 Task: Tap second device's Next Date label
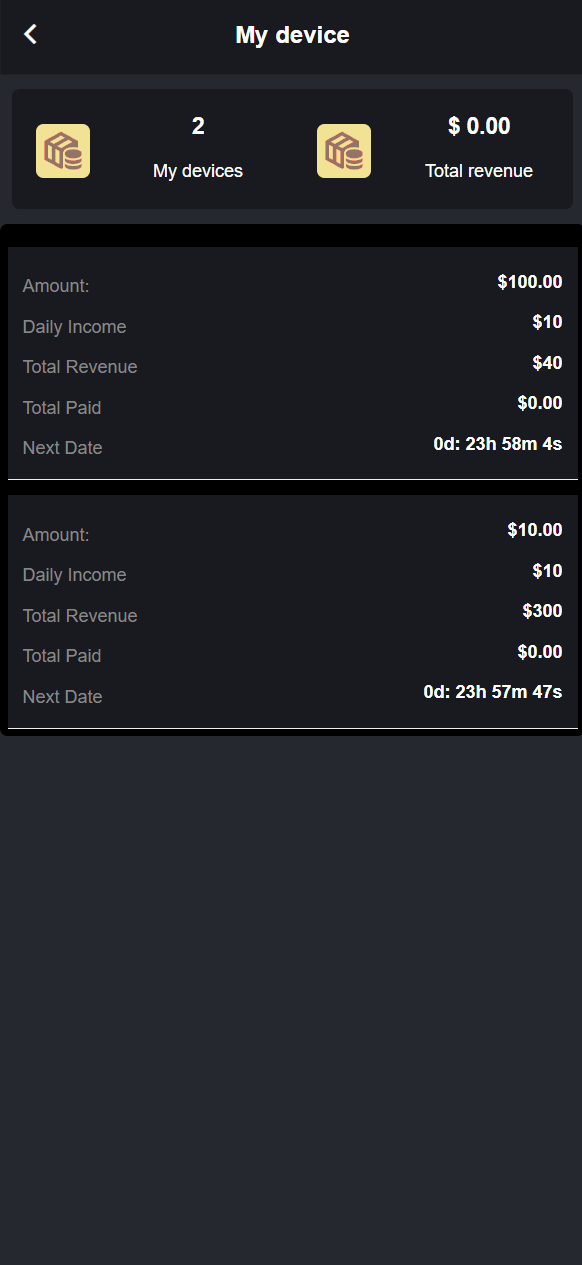(x=63, y=697)
